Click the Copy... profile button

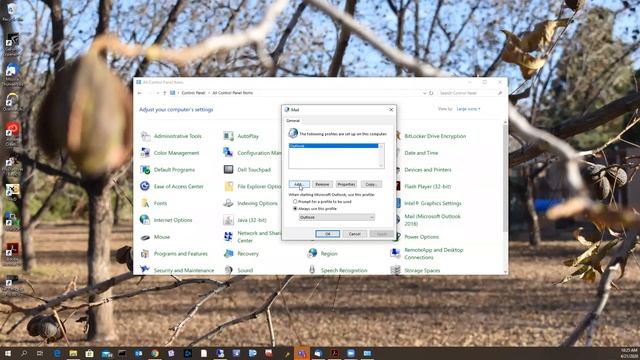click(x=371, y=184)
